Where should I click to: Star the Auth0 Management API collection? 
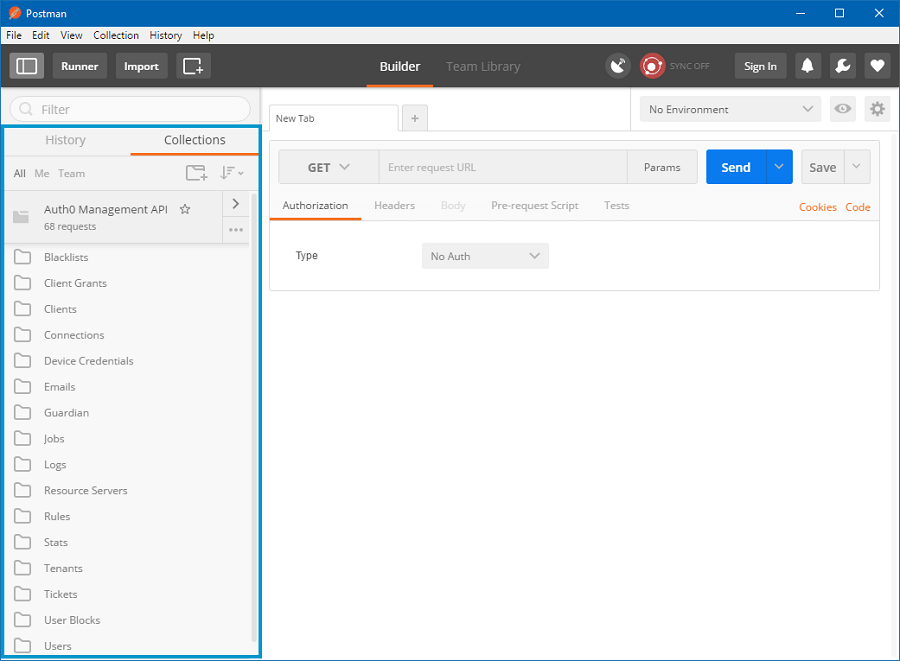click(x=185, y=209)
